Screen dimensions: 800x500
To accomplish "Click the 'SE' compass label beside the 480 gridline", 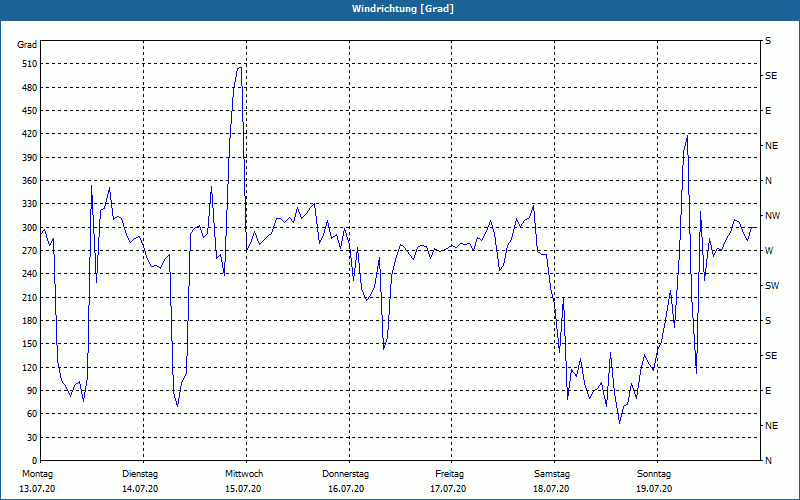I will (x=771, y=76).
